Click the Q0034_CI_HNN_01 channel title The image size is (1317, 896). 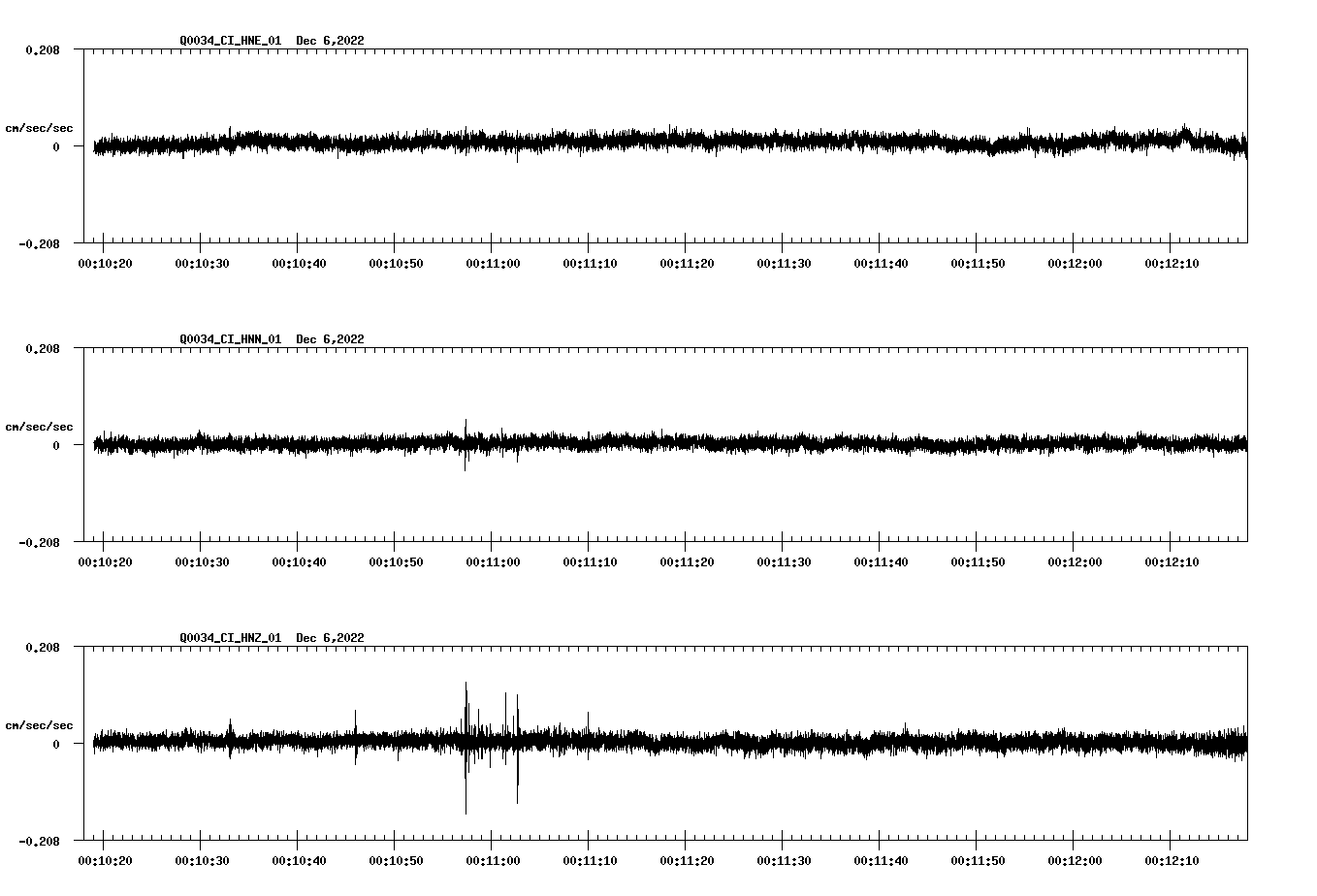[231, 339]
